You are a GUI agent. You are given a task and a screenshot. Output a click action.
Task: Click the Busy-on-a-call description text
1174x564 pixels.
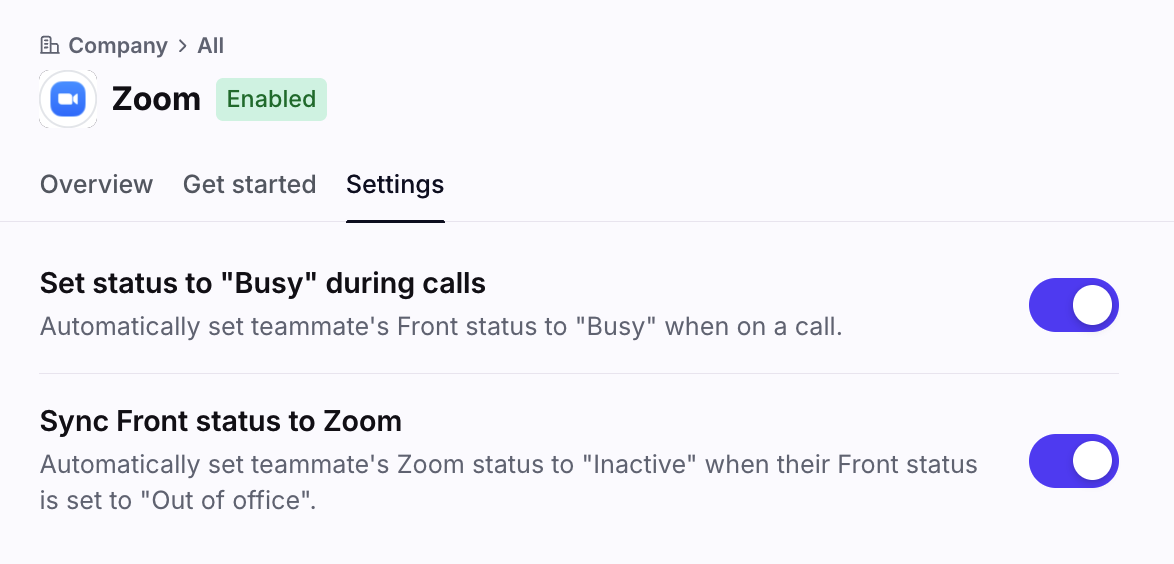pyautogui.click(x=440, y=327)
